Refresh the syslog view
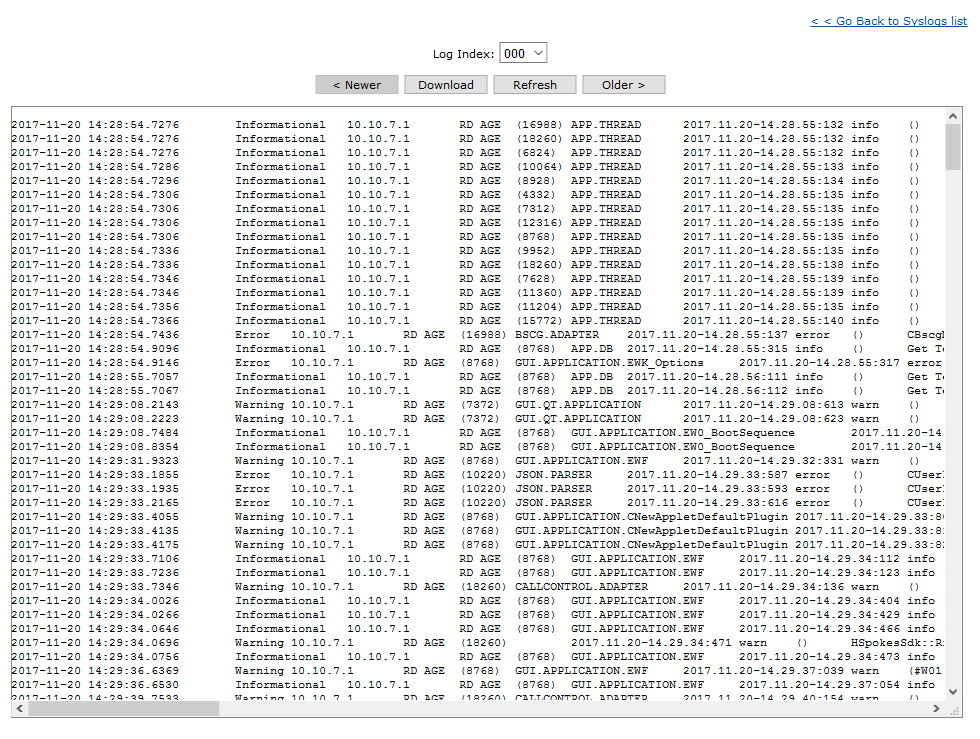This screenshot has height=739, width=980. tap(534, 84)
